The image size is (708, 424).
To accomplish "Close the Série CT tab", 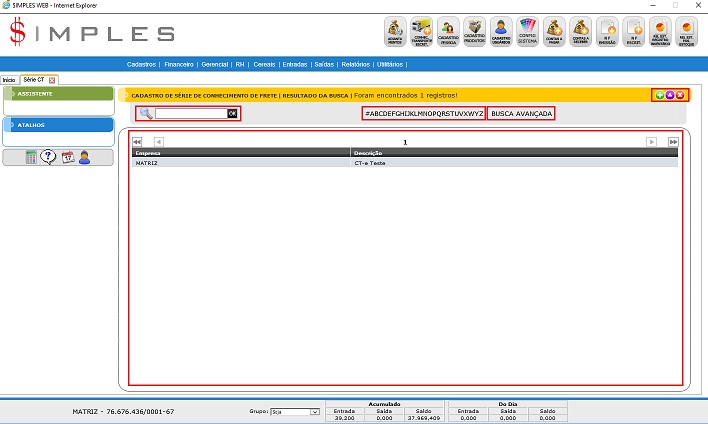I will pyautogui.click(x=52, y=79).
